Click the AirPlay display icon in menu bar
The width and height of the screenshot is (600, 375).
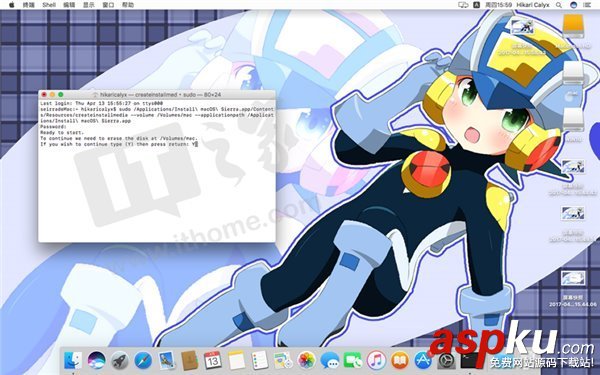tap(463, 5)
